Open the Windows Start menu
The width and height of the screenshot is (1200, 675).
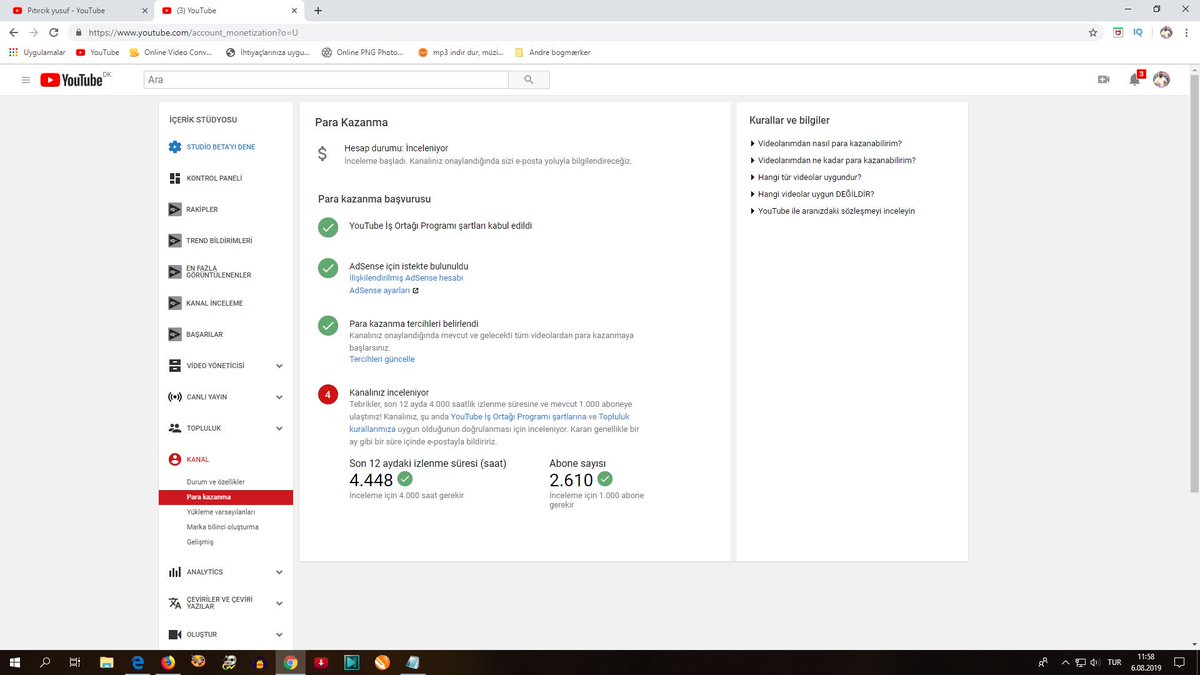pos(15,662)
